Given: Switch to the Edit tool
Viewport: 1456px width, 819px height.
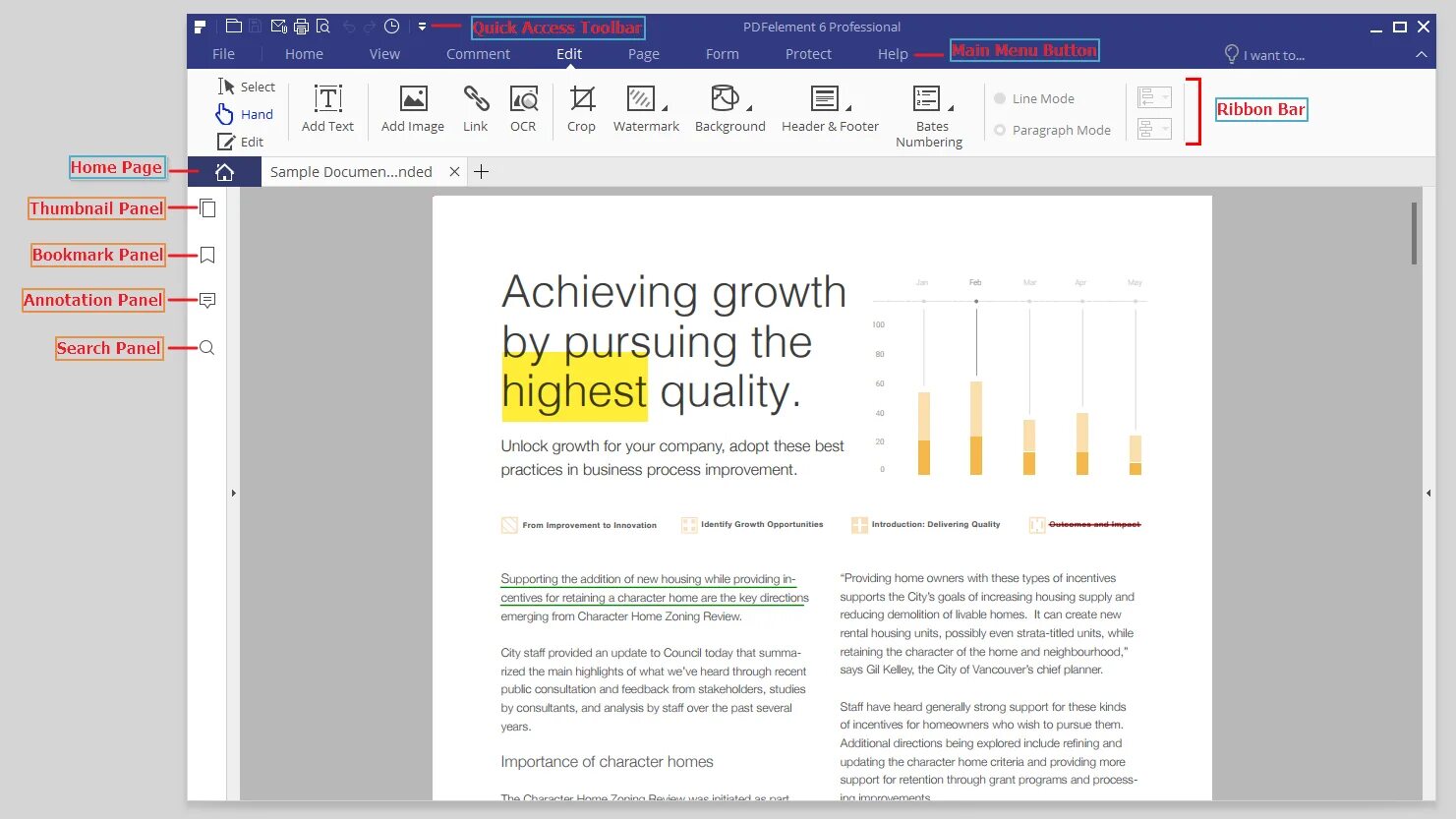Looking at the screenshot, I should [241, 142].
